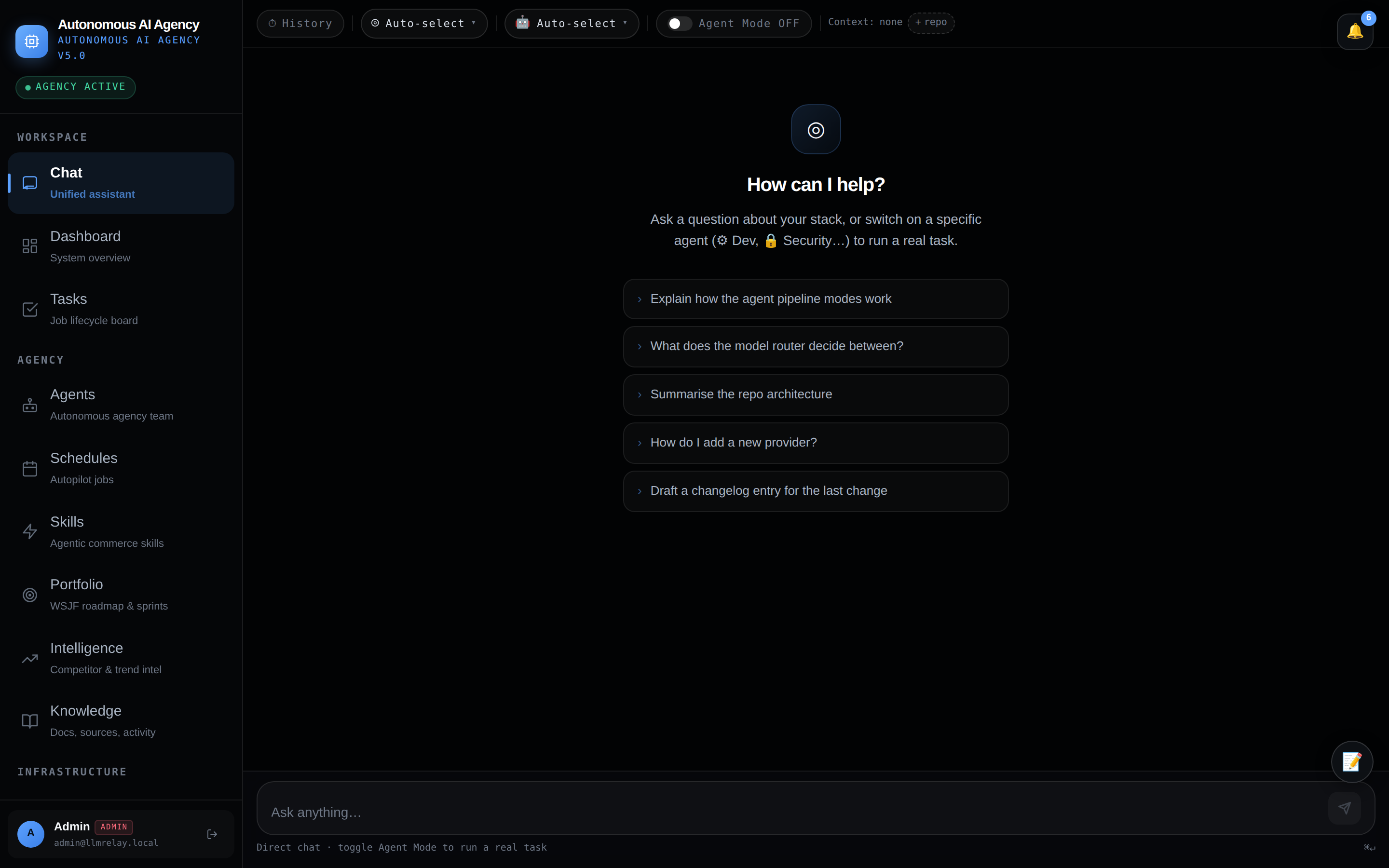This screenshot has width=1389, height=868.
Task: Open Chat unified assistant page
Action: [x=121, y=183]
